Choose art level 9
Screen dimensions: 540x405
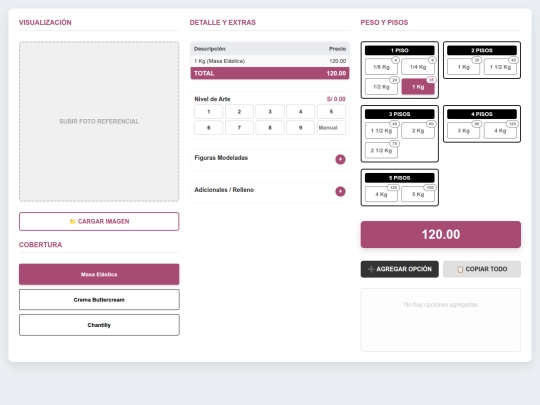coord(301,128)
